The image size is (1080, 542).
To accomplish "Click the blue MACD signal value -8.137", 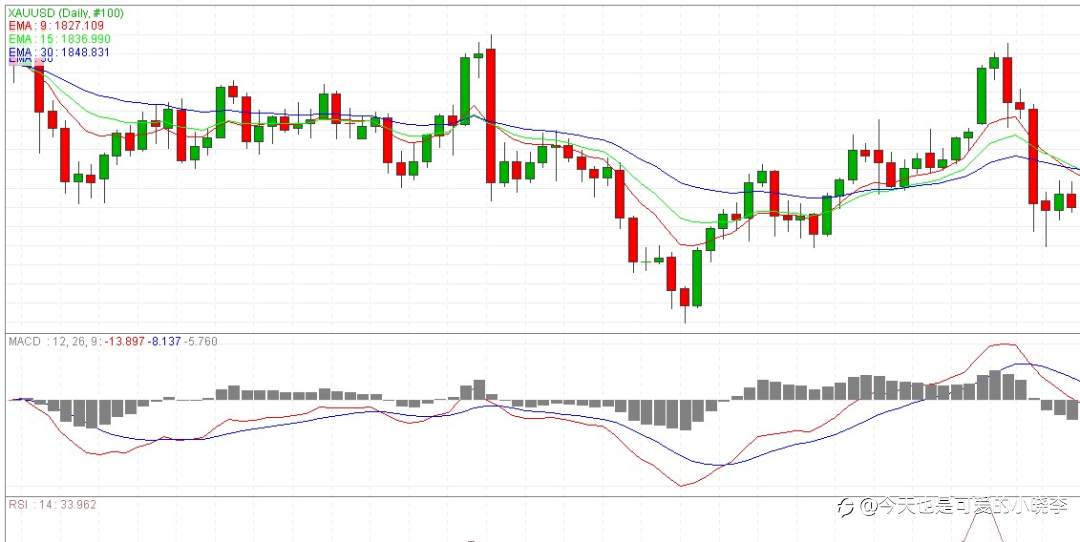I will coord(165,341).
